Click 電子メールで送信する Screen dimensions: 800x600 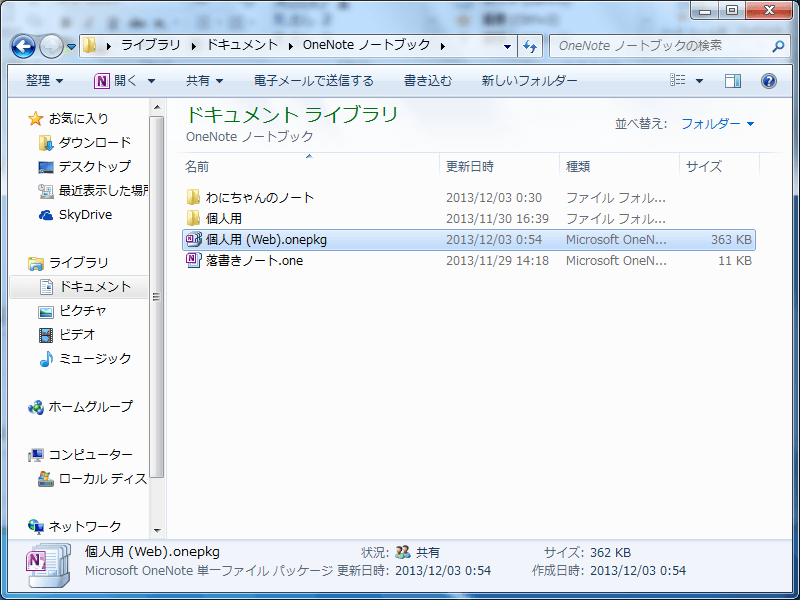(x=313, y=81)
